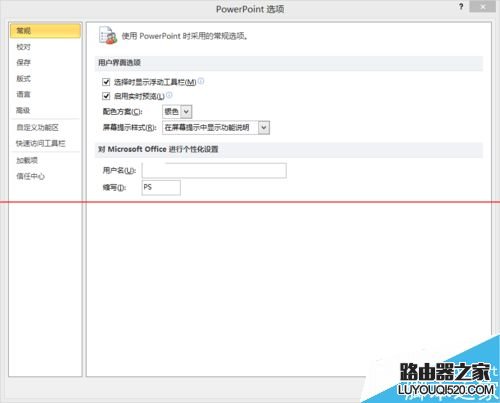Close the PowerPoint 选项 dialog
Image resolution: width=500 pixels, height=403 pixels.
point(482,7)
